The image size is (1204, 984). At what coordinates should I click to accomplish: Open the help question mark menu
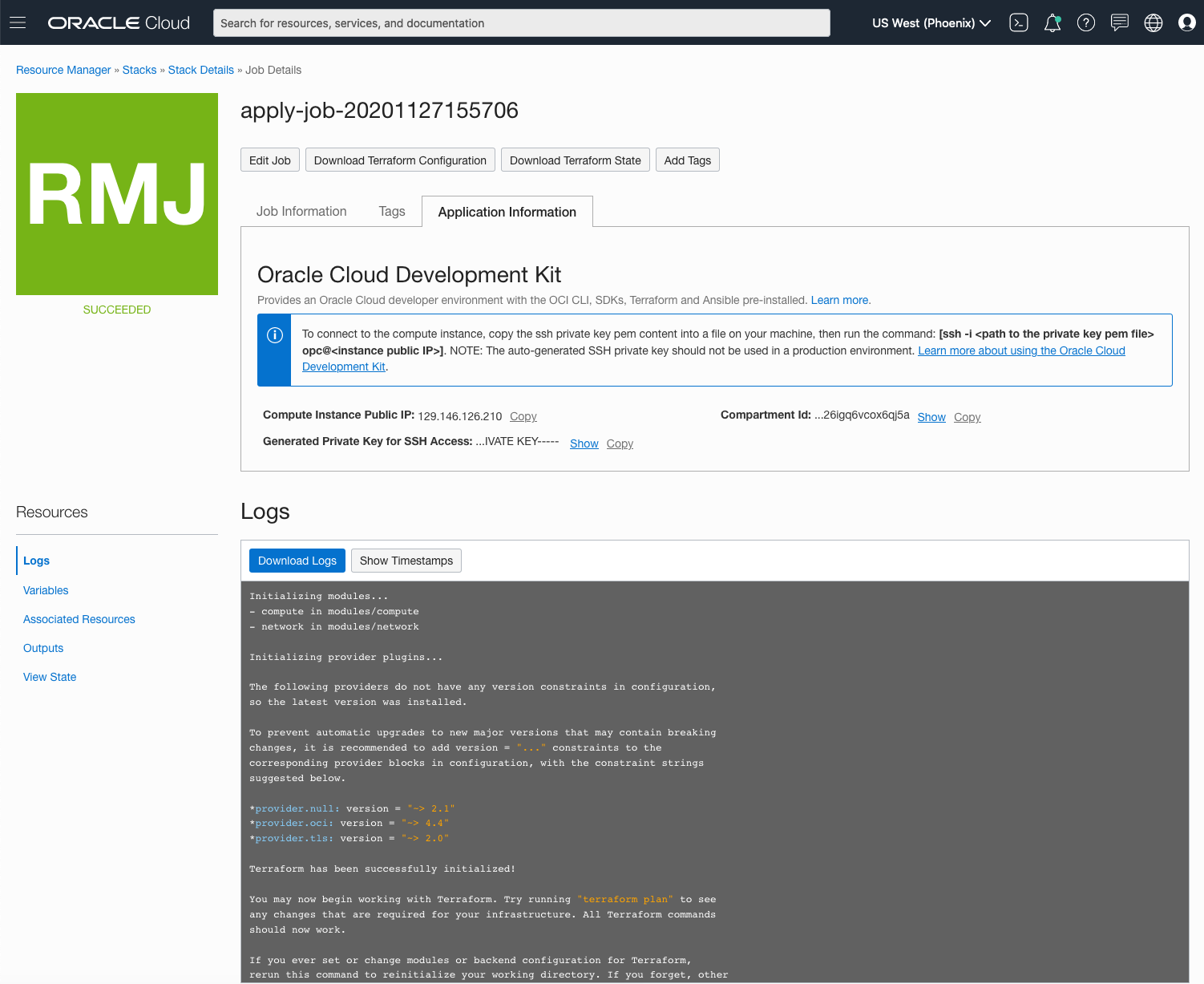pyautogui.click(x=1086, y=22)
